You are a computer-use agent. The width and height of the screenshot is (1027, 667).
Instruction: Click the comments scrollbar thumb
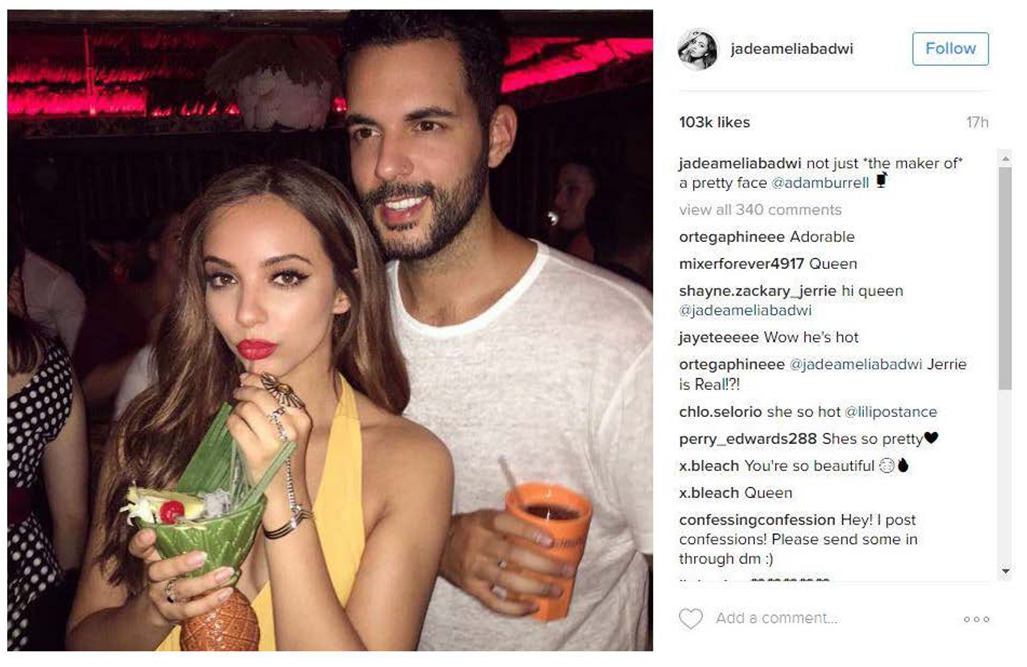point(1005,278)
